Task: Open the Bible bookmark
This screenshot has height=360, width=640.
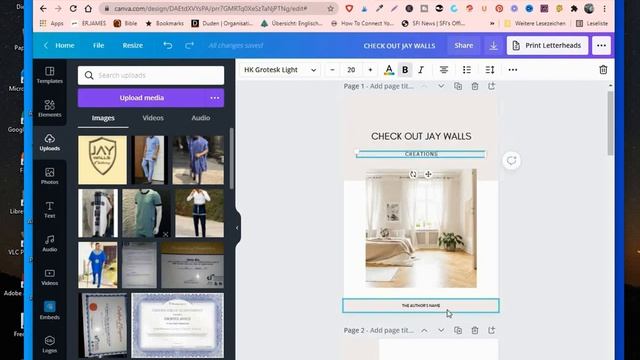Action: tap(125, 23)
